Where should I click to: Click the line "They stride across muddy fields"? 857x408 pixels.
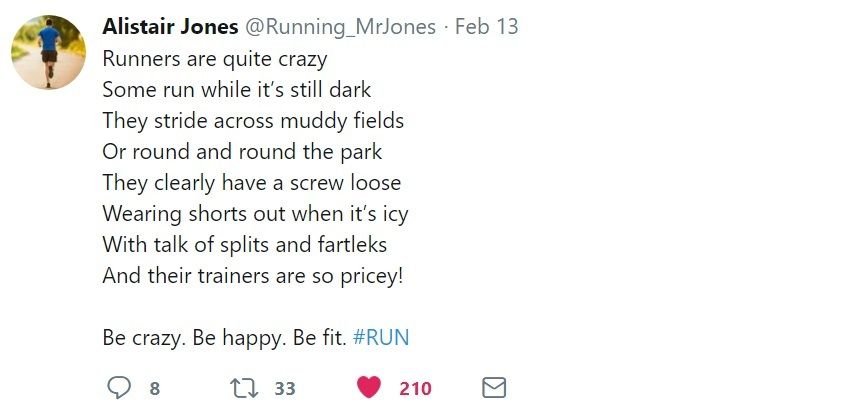coord(253,120)
